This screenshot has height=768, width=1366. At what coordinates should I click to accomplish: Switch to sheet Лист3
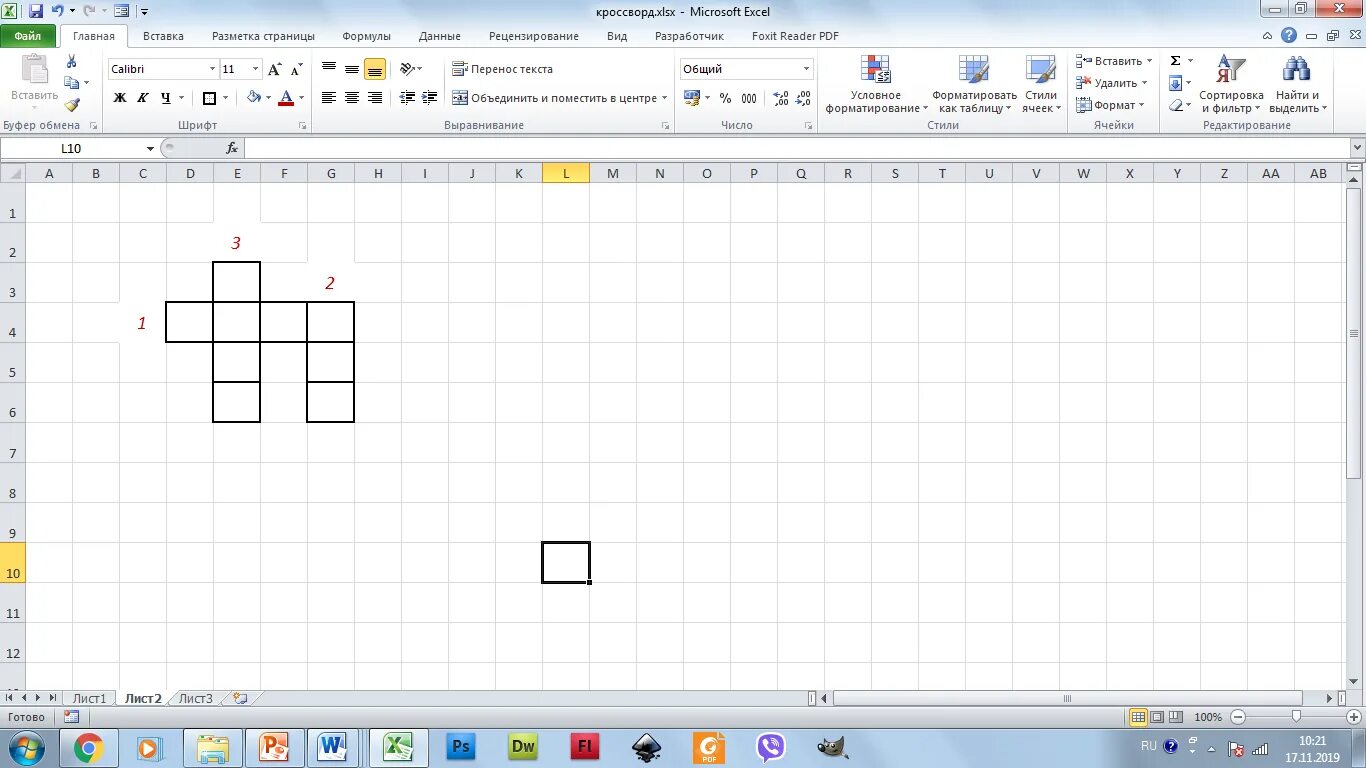point(196,698)
